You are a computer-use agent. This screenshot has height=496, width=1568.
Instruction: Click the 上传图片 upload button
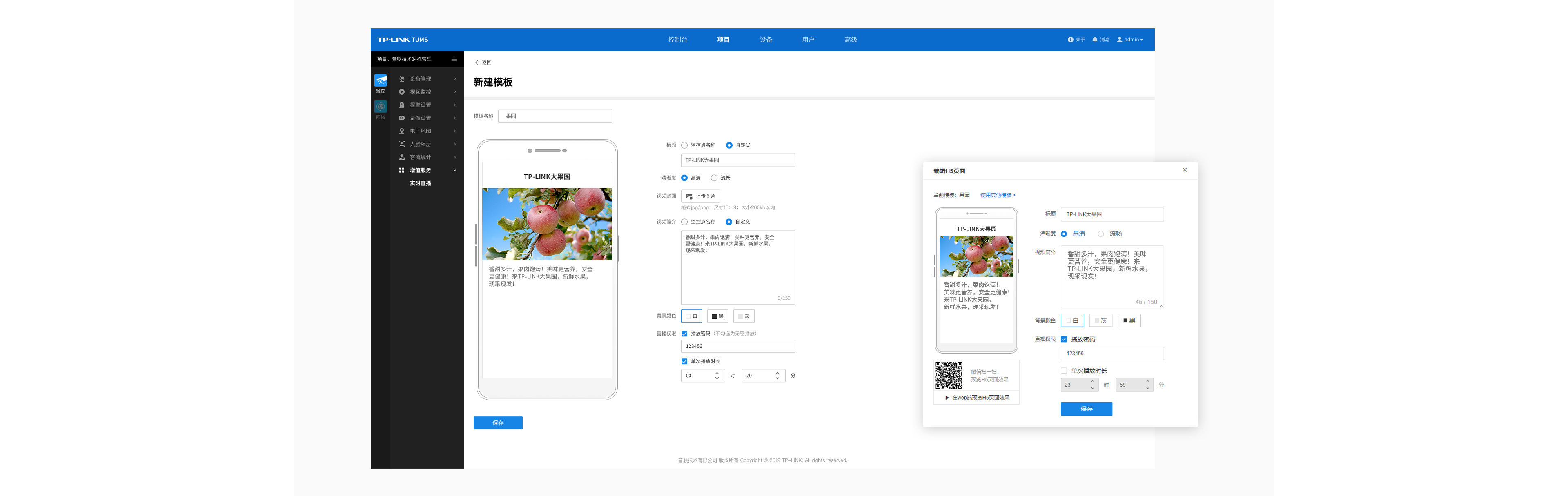[x=701, y=196]
